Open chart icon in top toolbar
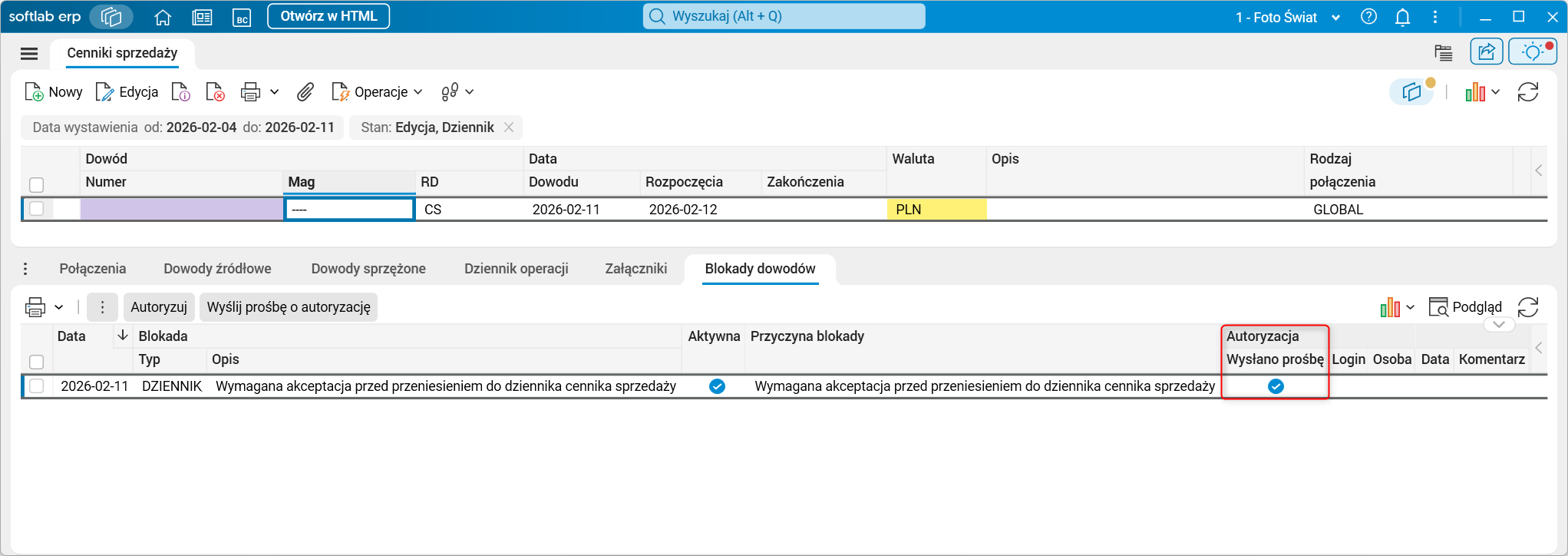1568x556 pixels. pyautogui.click(x=1474, y=92)
